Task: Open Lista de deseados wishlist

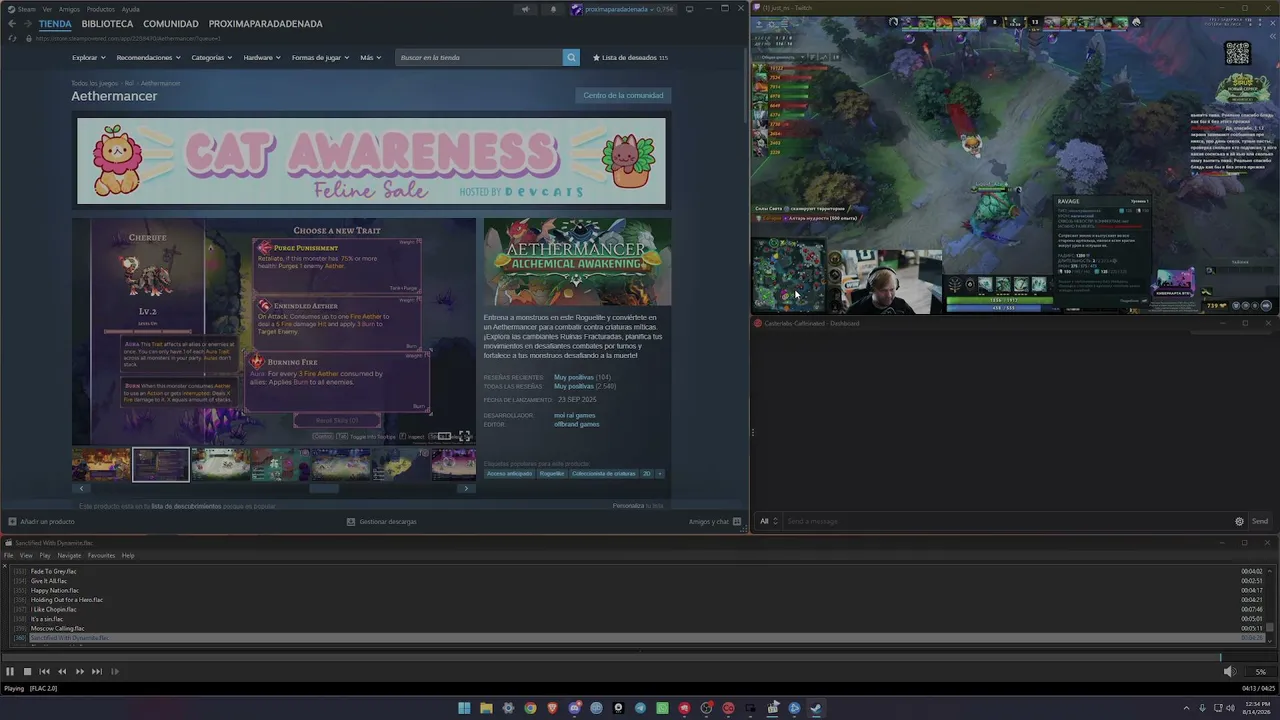Action: (630, 57)
